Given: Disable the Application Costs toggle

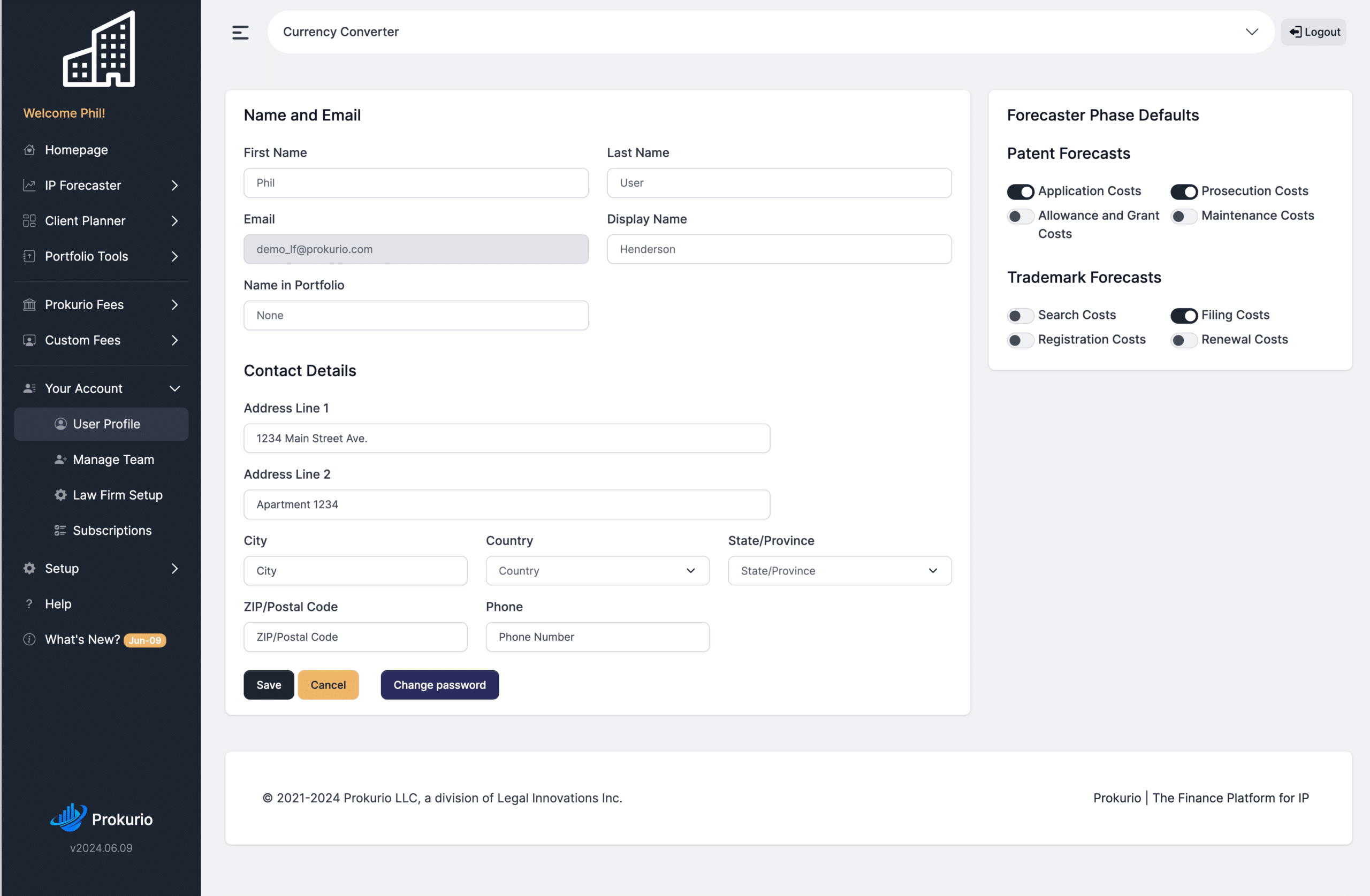Looking at the screenshot, I should tap(1020, 192).
